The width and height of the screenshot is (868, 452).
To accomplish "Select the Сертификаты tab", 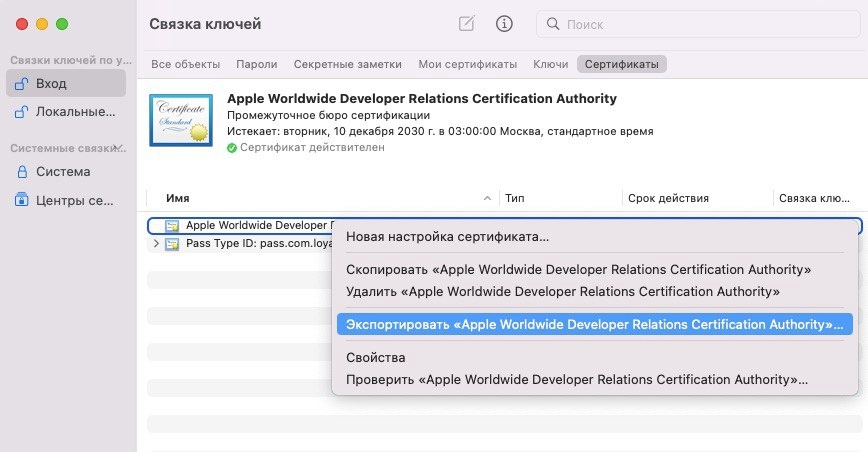I will [622, 64].
